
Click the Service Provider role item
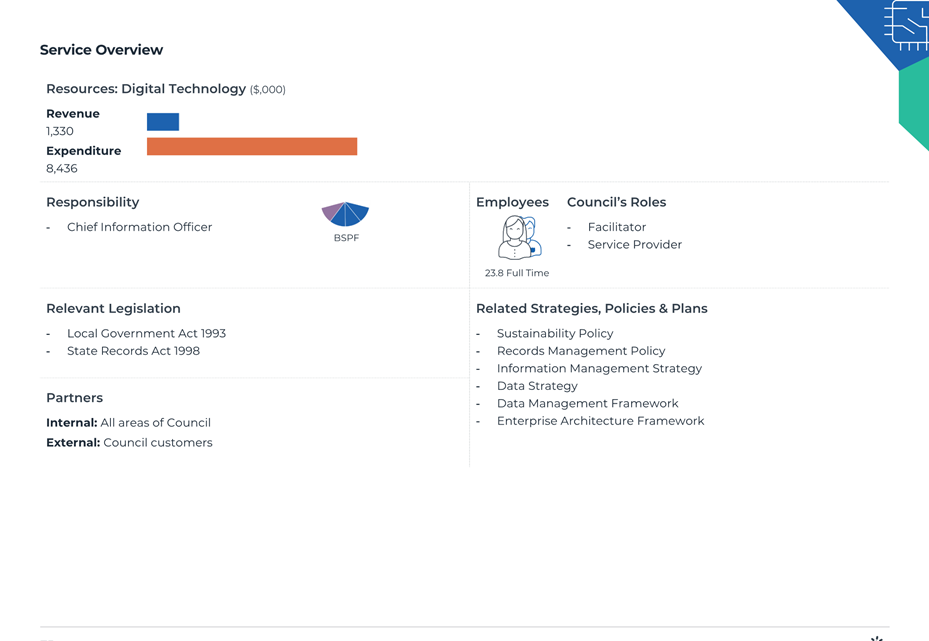[x=635, y=245]
